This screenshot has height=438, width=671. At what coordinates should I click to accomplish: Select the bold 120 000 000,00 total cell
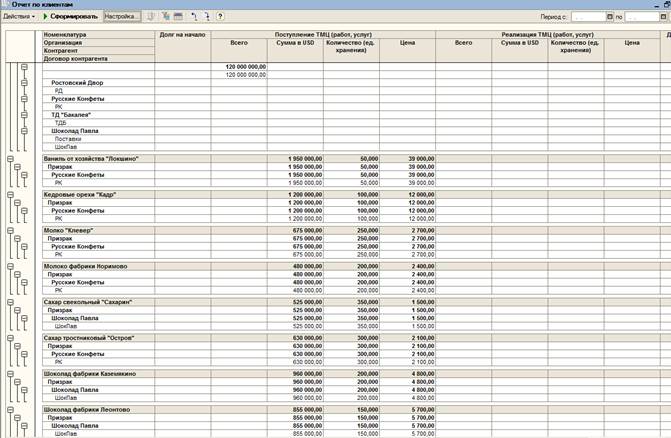[x=239, y=67]
